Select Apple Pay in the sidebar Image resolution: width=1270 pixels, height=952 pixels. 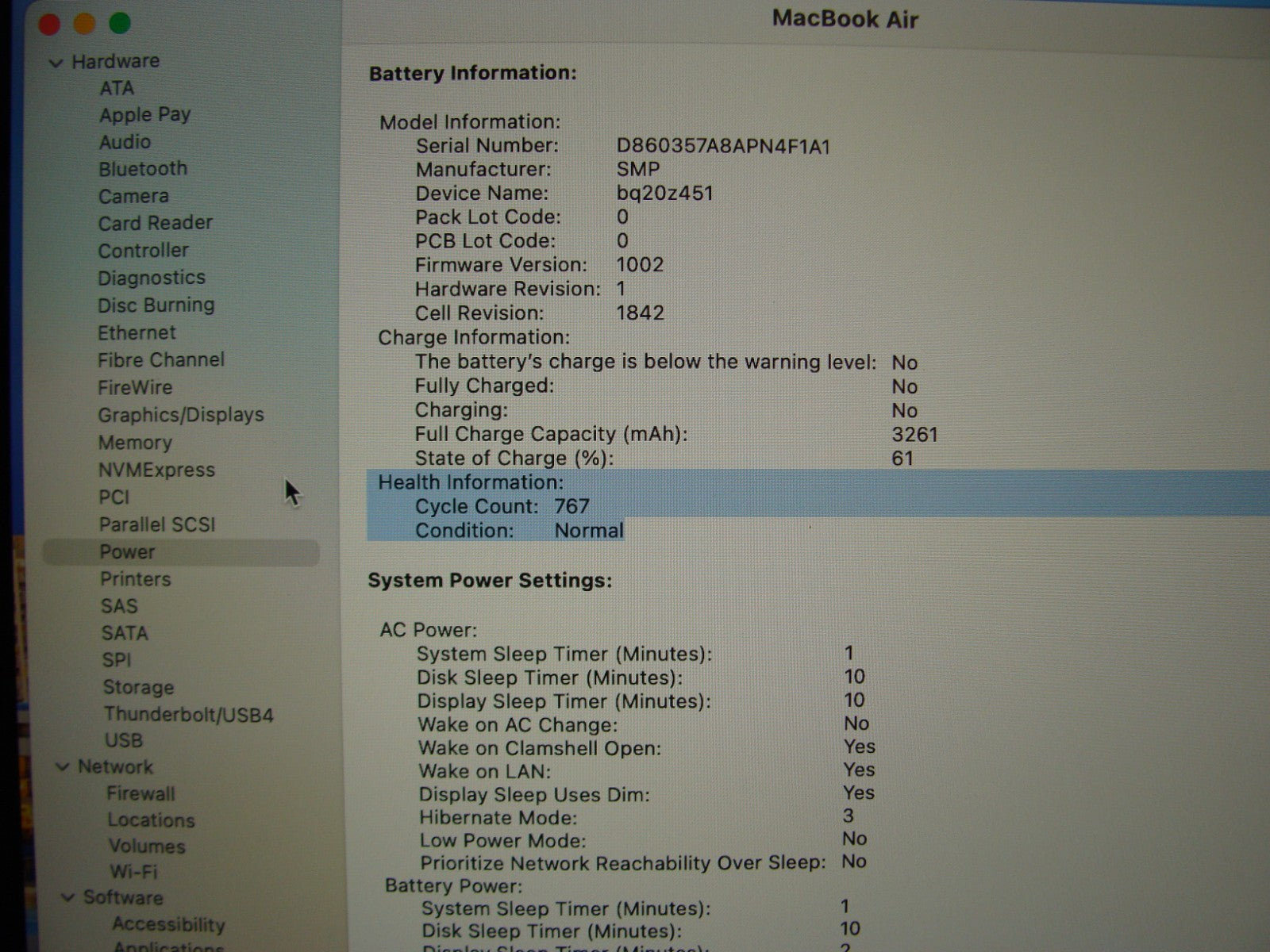point(144,115)
